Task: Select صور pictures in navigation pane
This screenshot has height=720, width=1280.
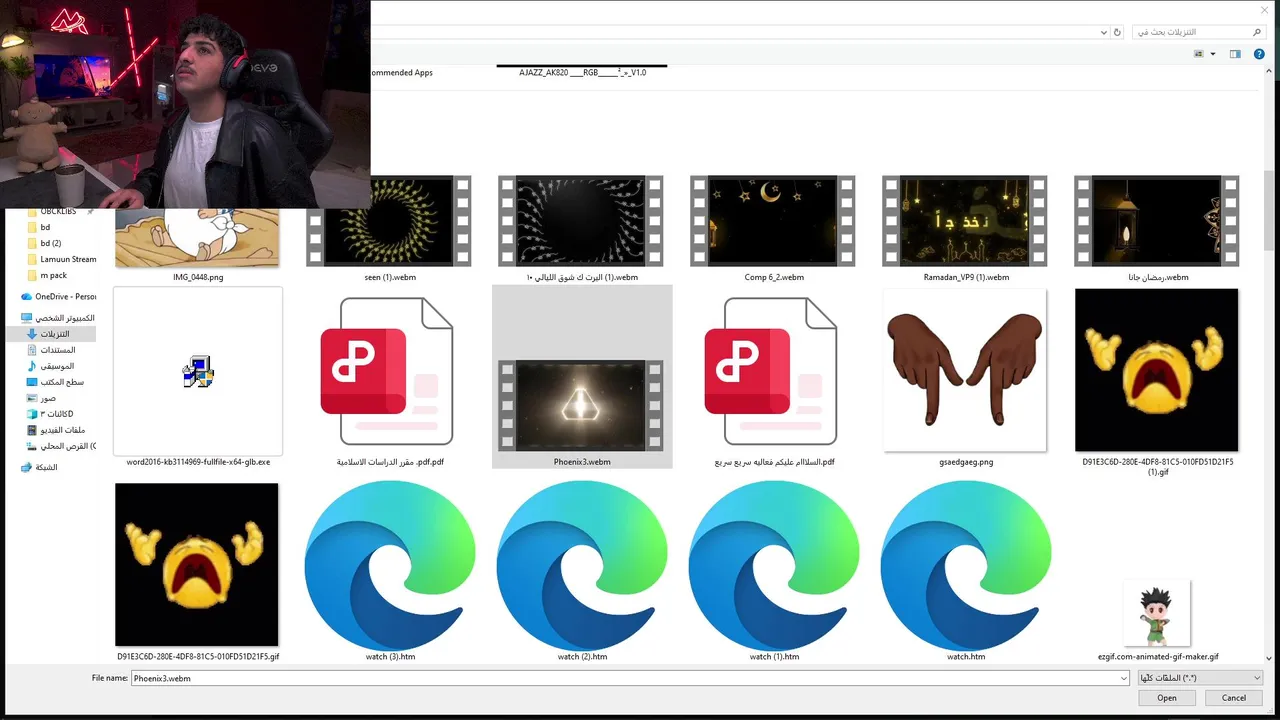Action: (x=41, y=398)
